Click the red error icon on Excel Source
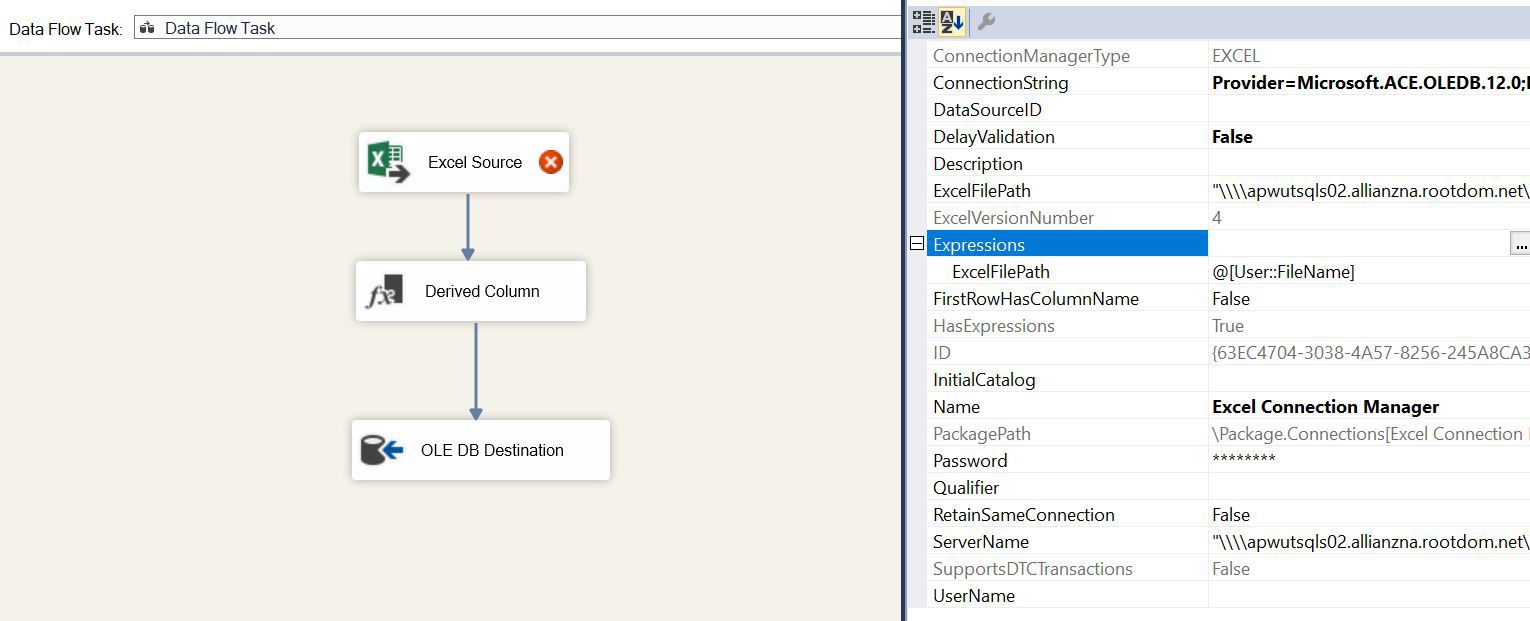This screenshot has height=621, width=1530. (x=550, y=162)
